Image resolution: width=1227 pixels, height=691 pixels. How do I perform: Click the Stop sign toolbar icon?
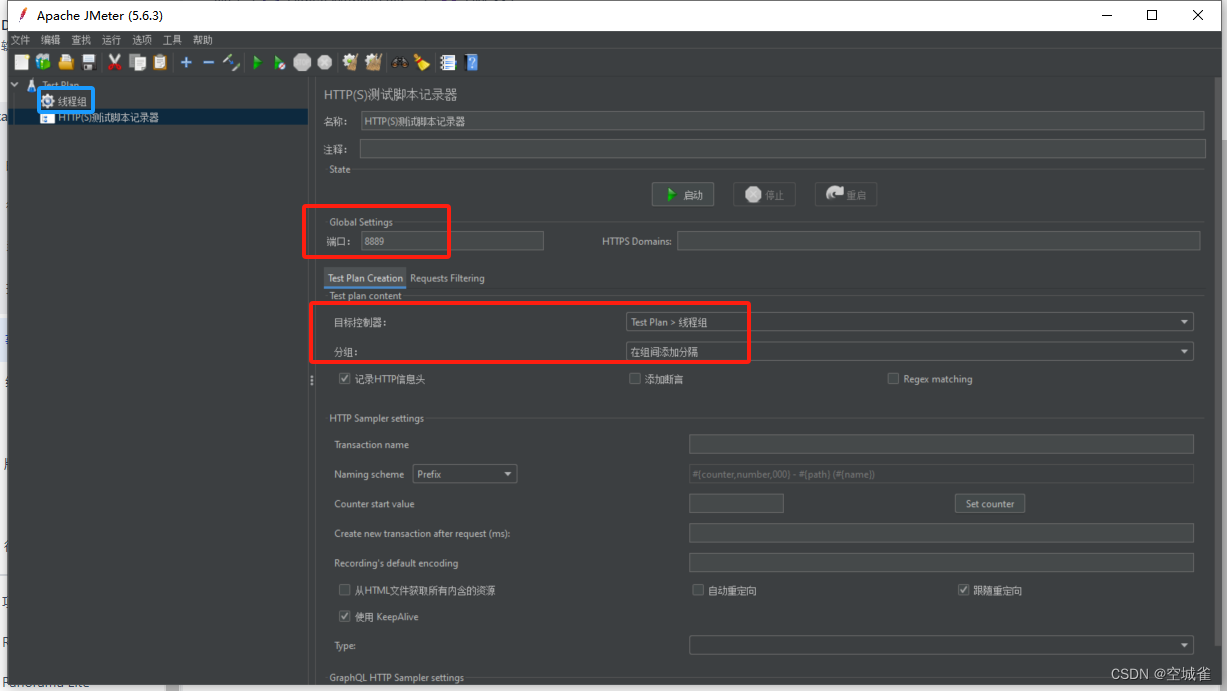click(x=302, y=62)
